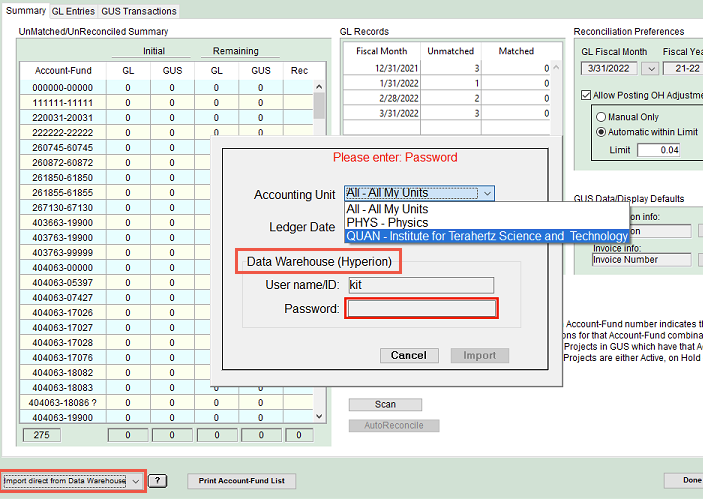Open the GUS Transactions tab
The width and height of the screenshot is (703, 499).
[x=139, y=11]
